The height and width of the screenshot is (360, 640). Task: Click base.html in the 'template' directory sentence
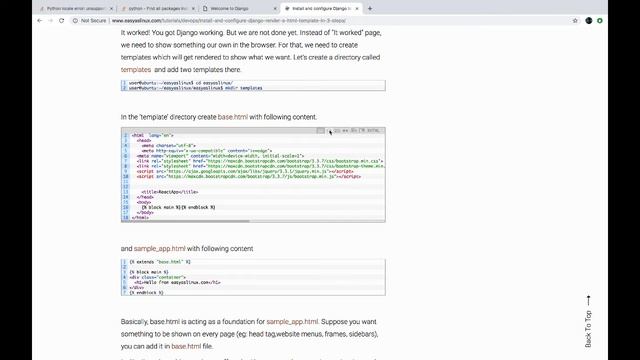(x=233, y=117)
